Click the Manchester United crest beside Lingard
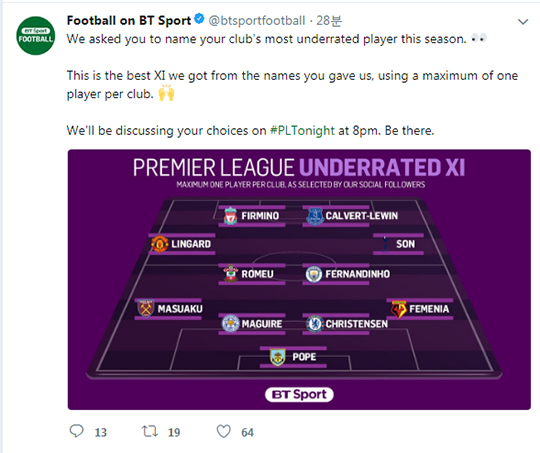The height and width of the screenshot is (453, 540). click(x=160, y=244)
